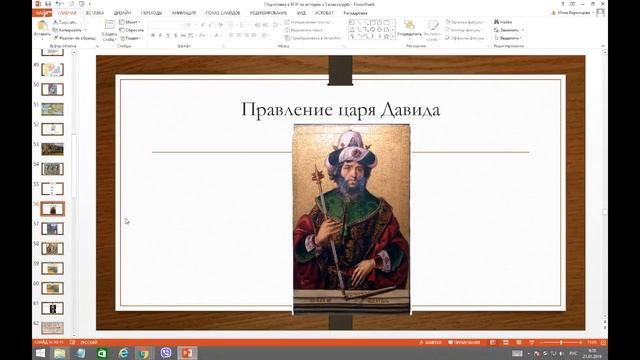Select slide 50 thumbnail
This screenshot has height=360, width=640.
pyautogui.click(x=53, y=89)
